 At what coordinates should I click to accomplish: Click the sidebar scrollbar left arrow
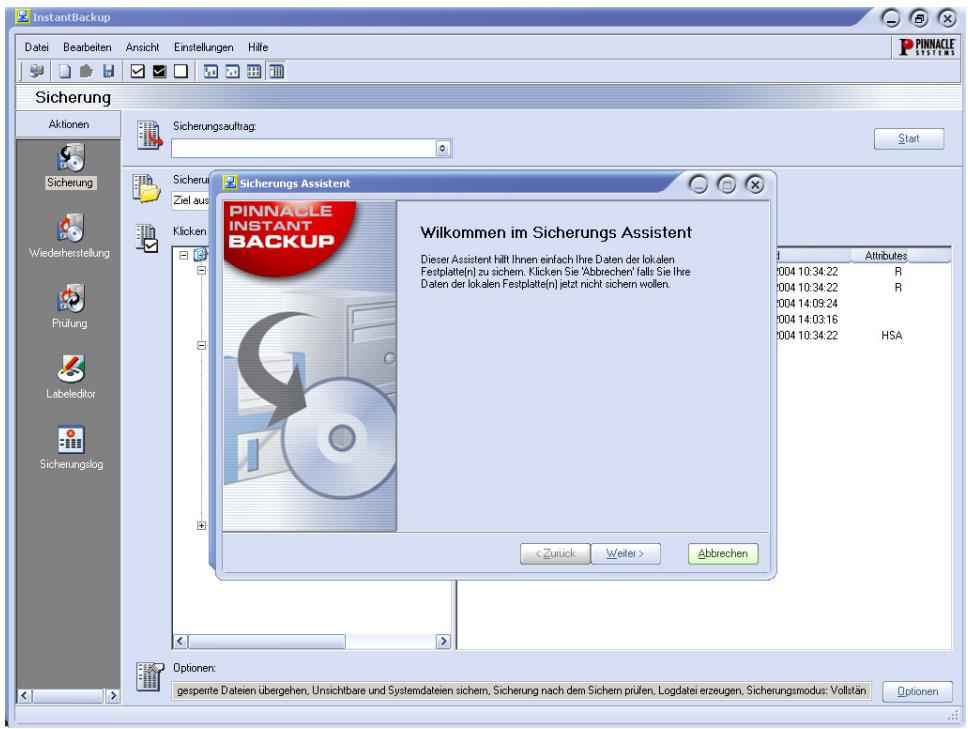click(24, 696)
